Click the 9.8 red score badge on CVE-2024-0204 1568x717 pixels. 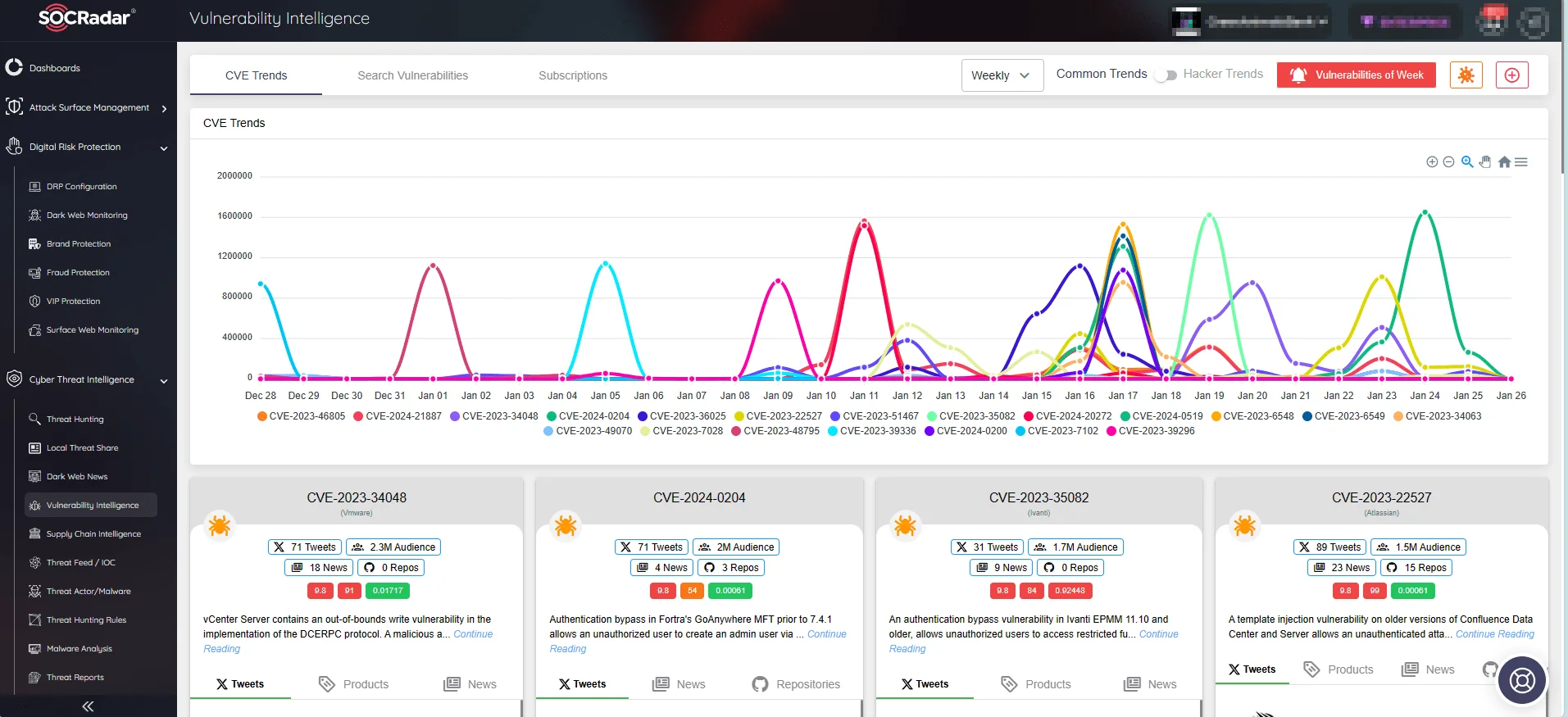[x=663, y=591]
